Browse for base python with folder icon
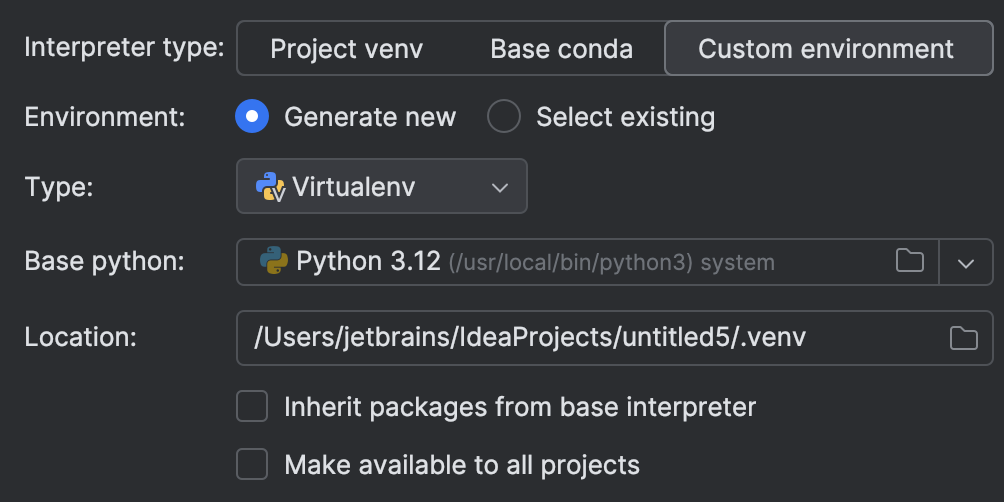 pos(909,261)
